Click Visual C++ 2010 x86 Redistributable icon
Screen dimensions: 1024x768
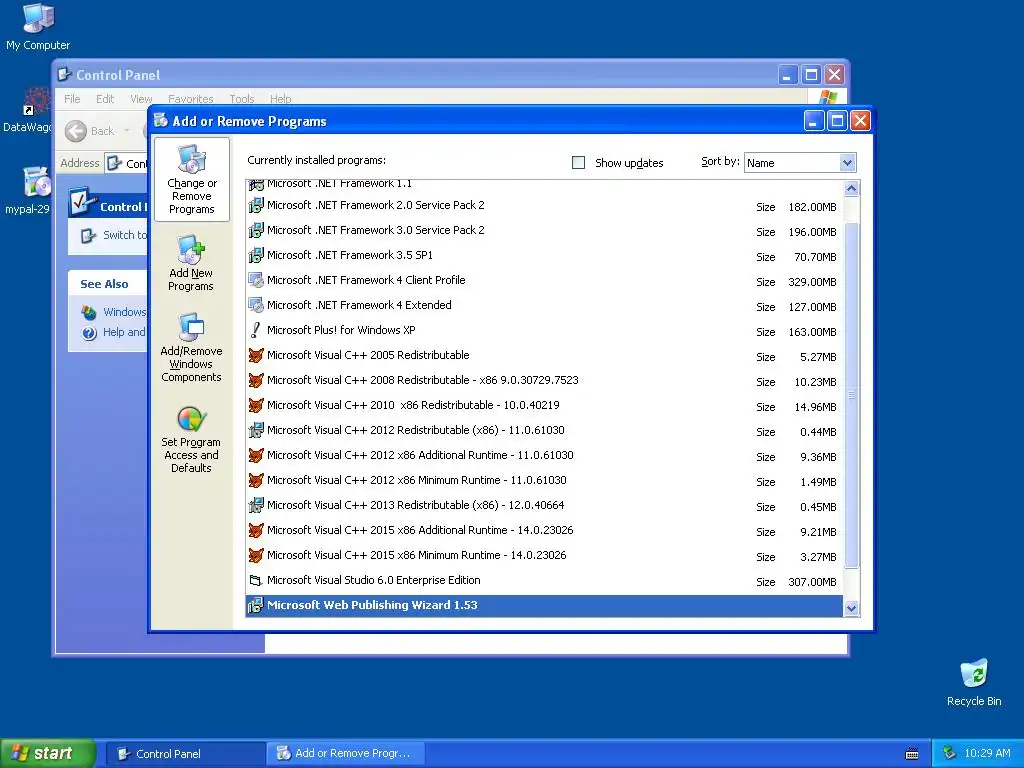(x=256, y=406)
